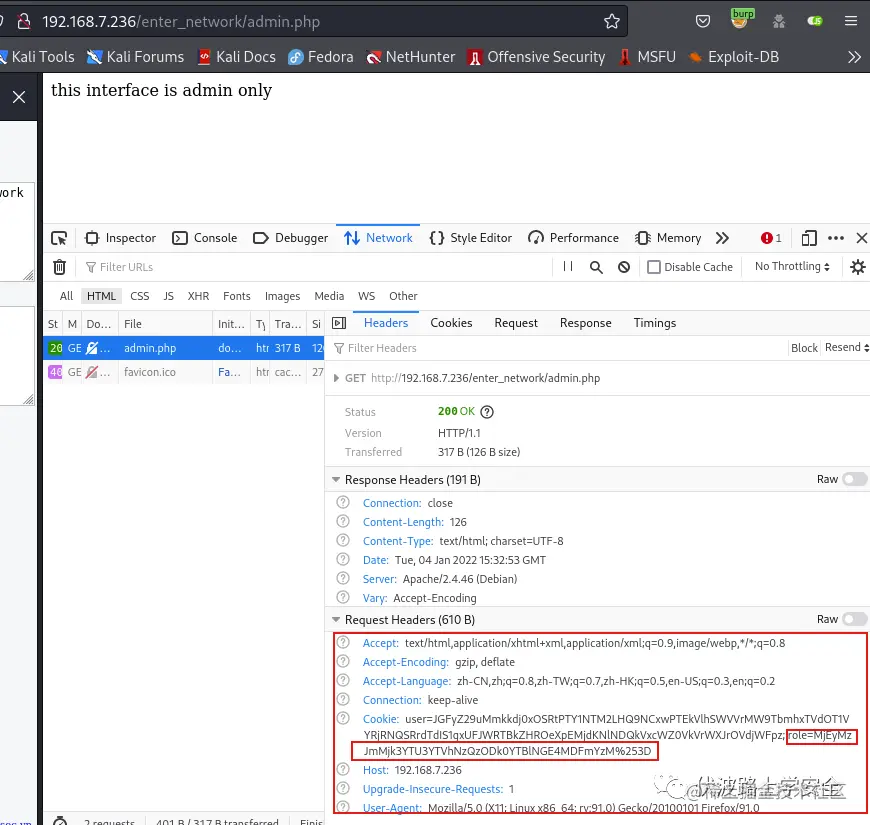The width and height of the screenshot is (870, 825).
Task: Open the No Throttling dropdown
Action: click(792, 266)
